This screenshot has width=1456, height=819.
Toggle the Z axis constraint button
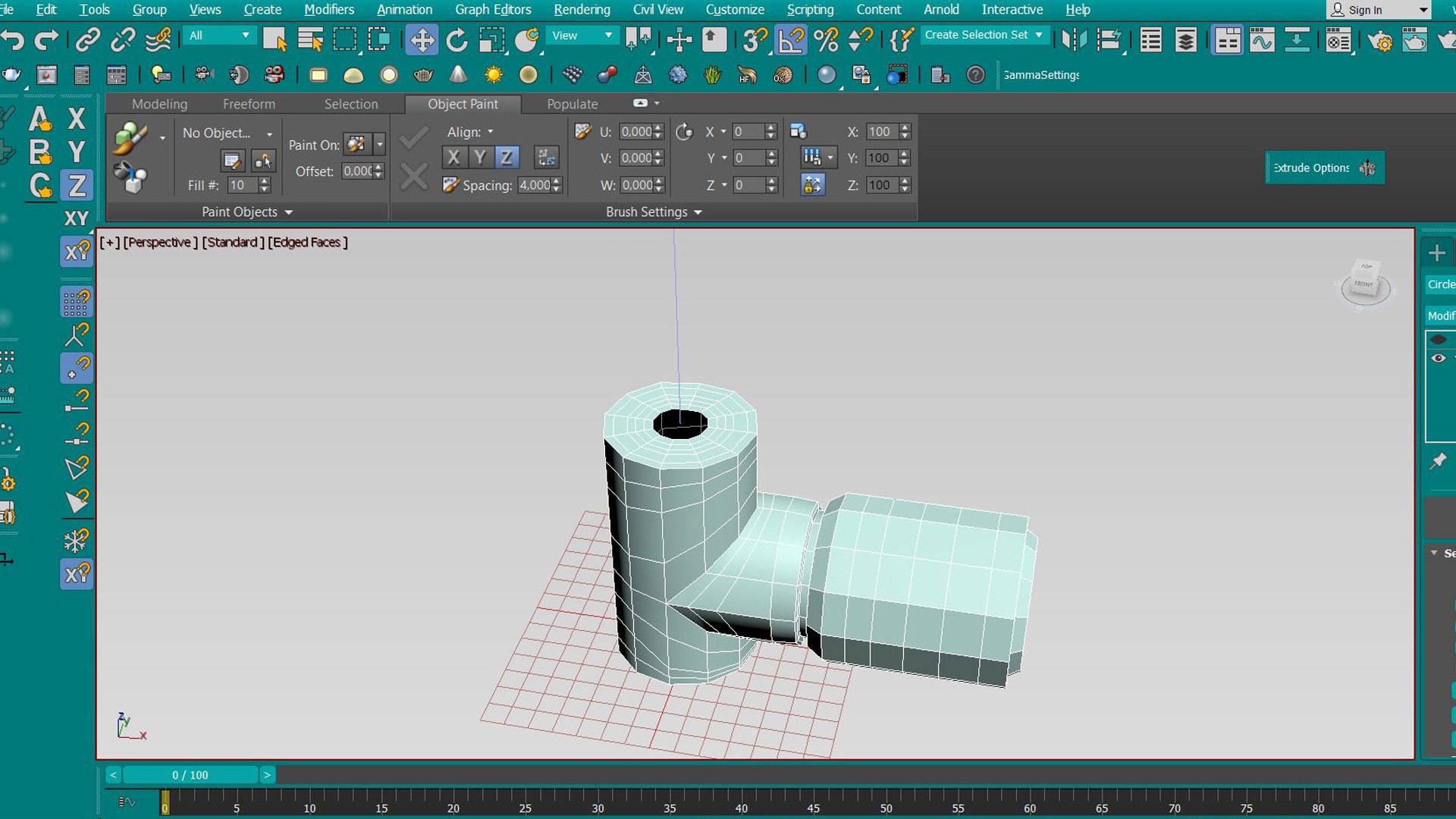coord(77,185)
